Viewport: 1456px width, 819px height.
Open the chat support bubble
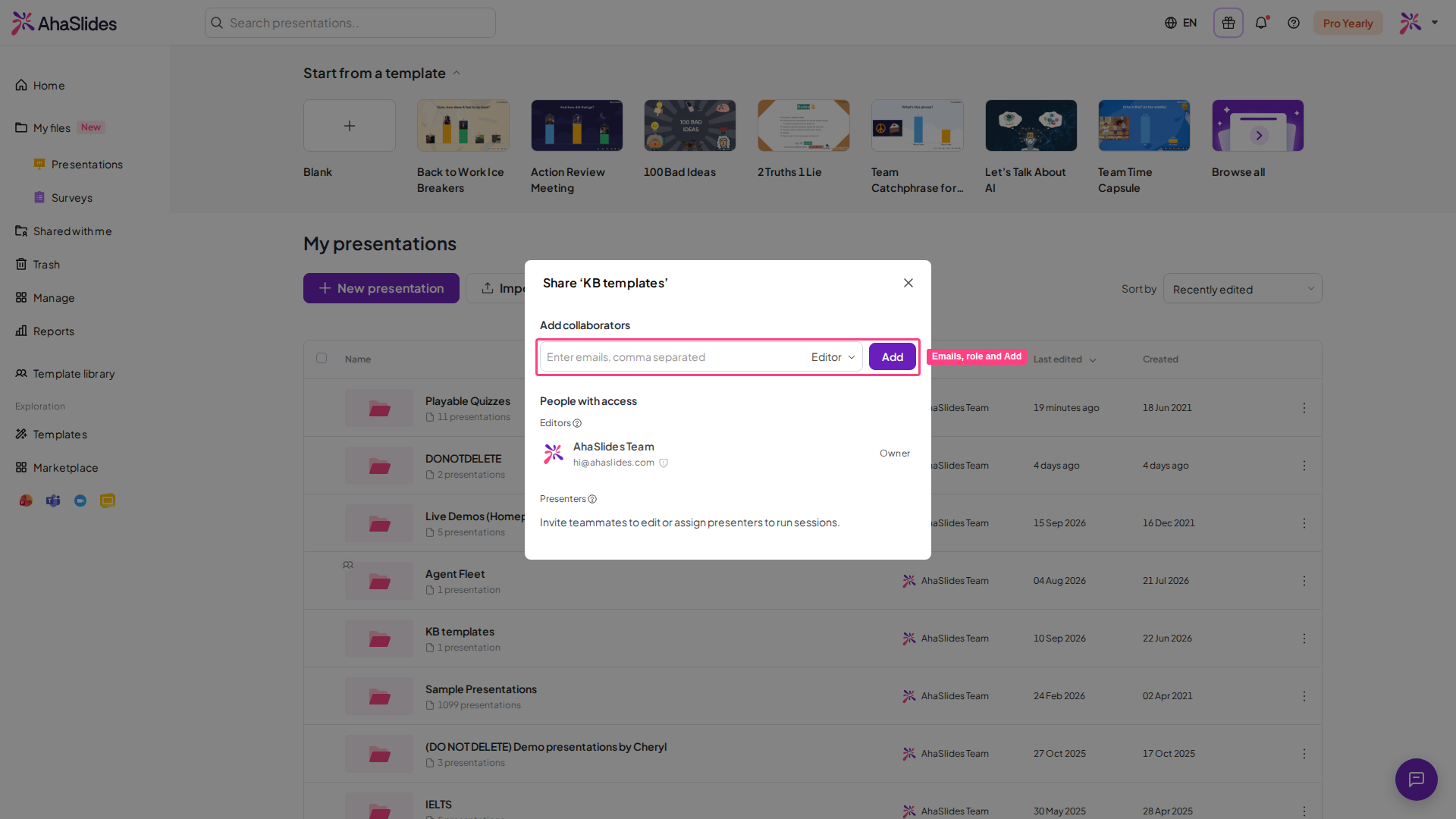(1416, 779)
